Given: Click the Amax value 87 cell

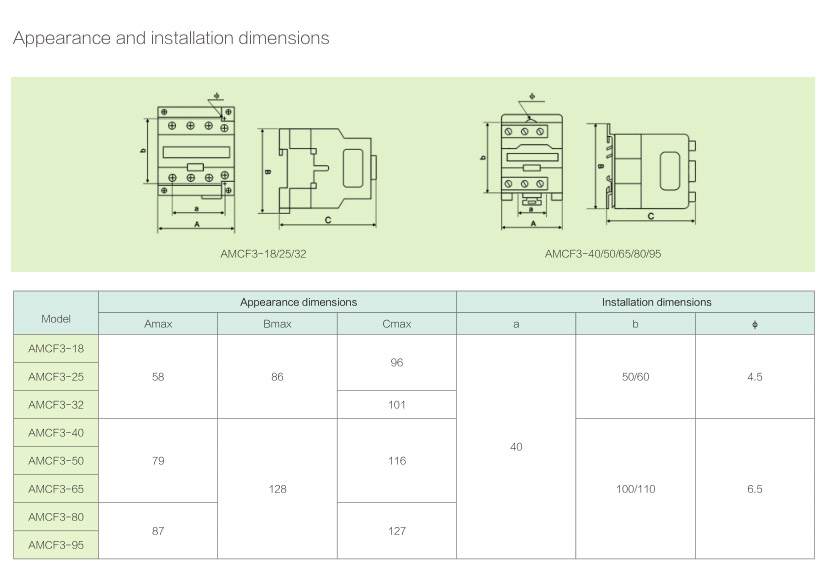Looking at the screenshot, I should [158, 531].
